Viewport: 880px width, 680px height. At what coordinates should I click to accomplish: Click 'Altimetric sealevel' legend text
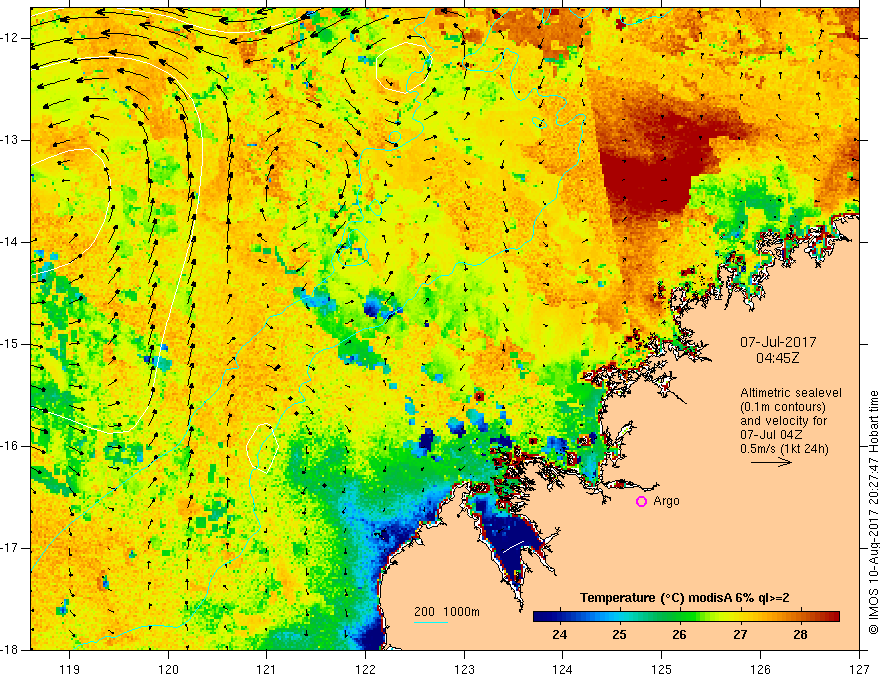(x=791, y=393)
